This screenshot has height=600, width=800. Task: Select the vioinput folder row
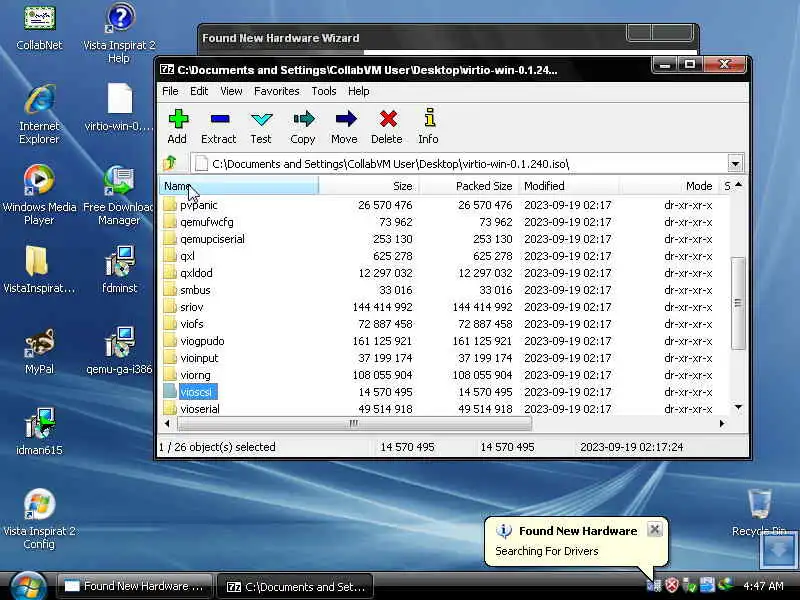click(444, 358)
